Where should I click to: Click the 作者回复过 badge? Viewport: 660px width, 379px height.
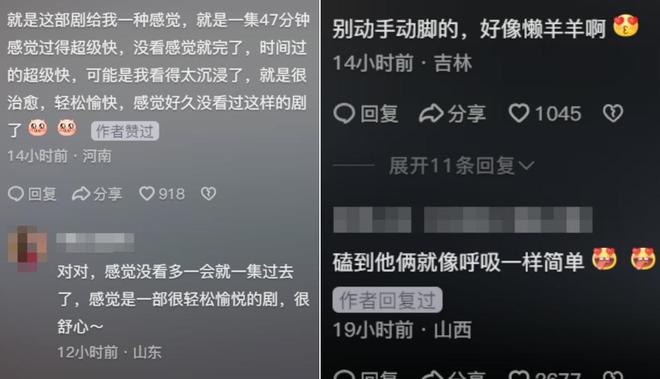(x=387, y=300)
